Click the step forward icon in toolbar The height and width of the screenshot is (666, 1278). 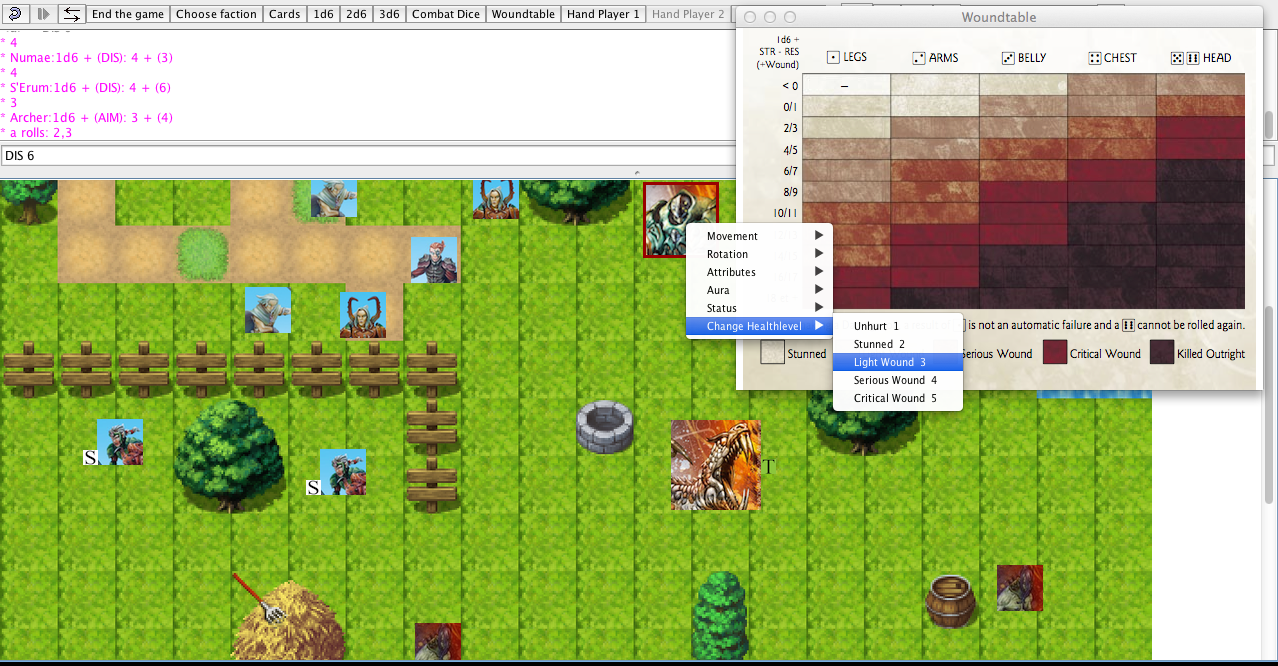43,14
